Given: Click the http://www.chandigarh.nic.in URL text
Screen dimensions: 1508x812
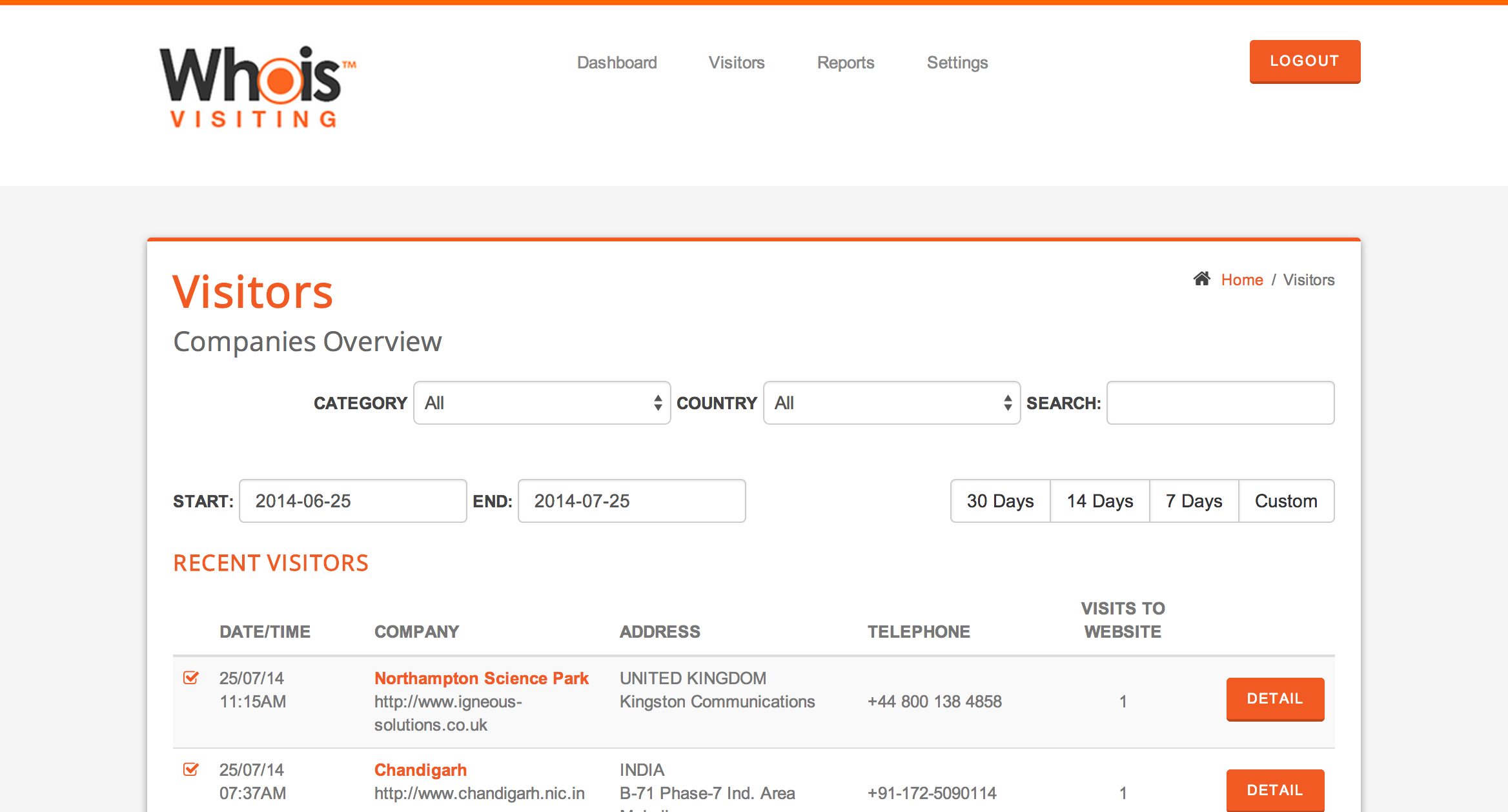Looking at the screenshot, I should tap(479, 793).
